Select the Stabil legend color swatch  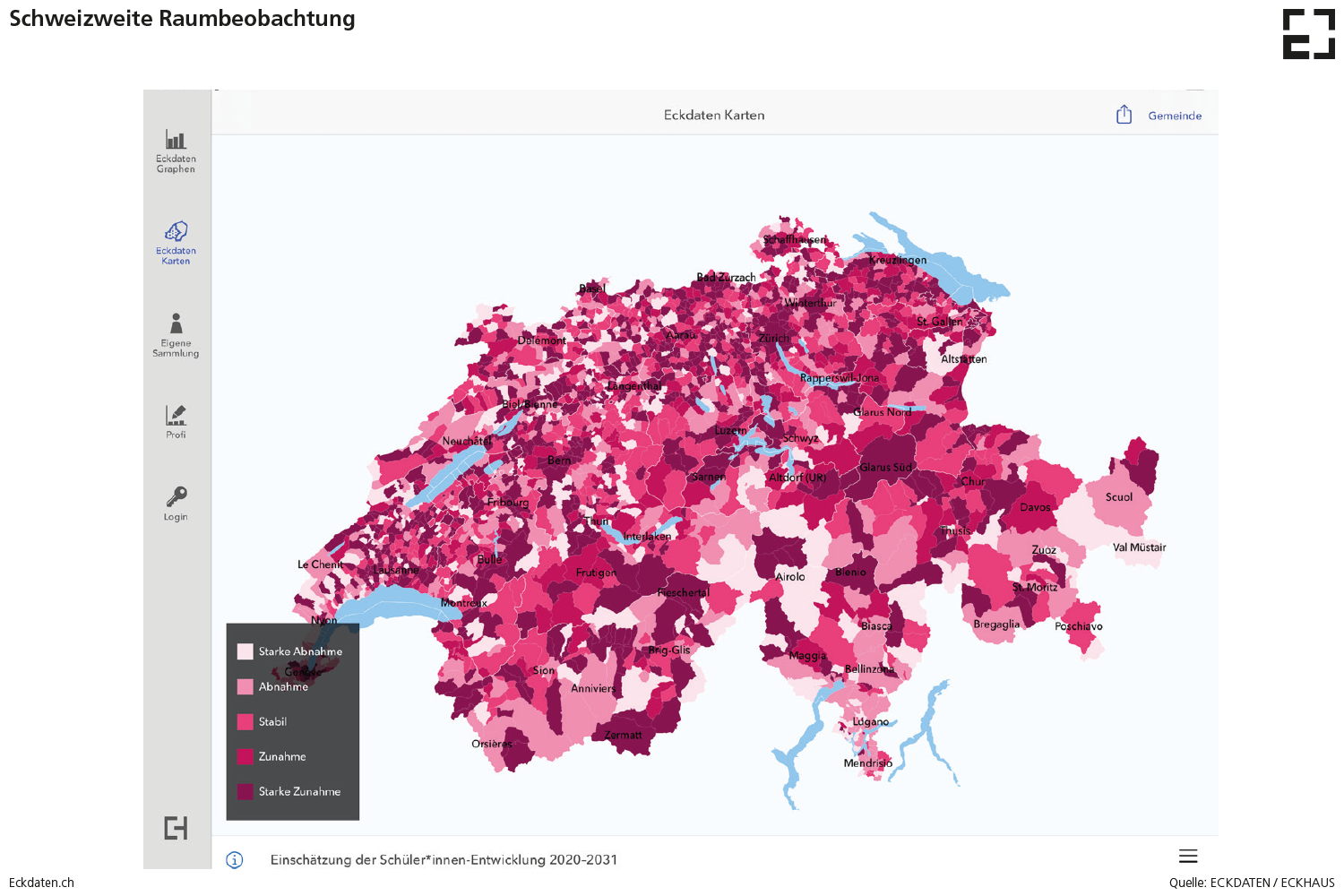click(245, 722)
